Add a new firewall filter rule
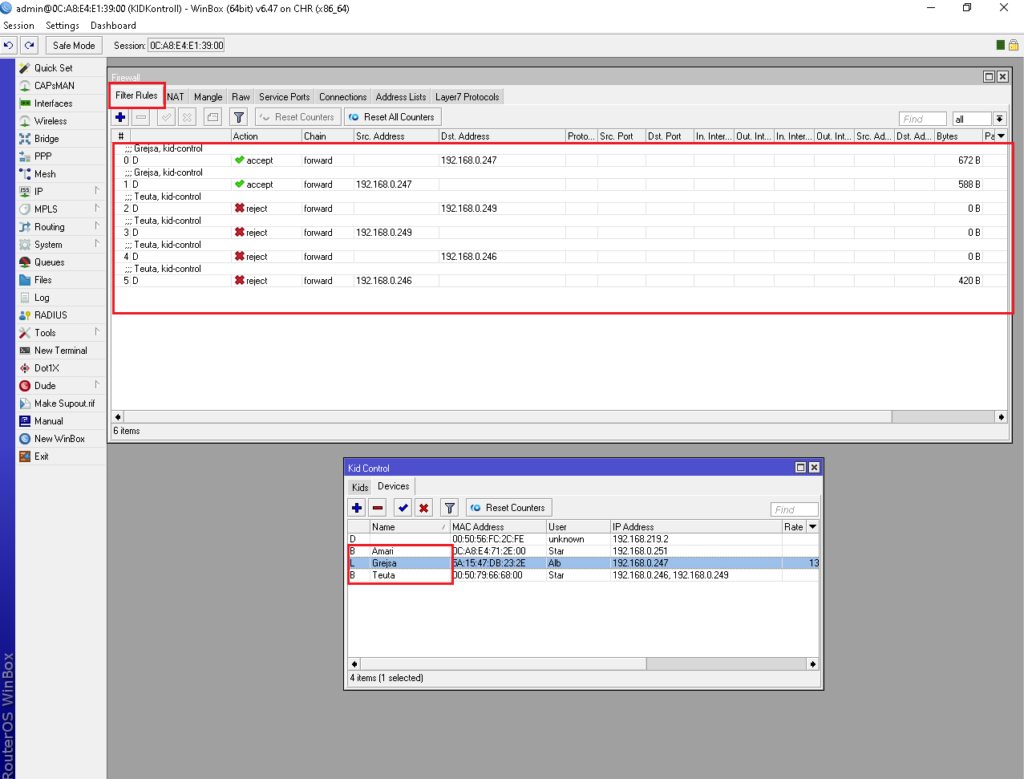Viewport: 1024px width, 779px height. [x=121, y=117]
